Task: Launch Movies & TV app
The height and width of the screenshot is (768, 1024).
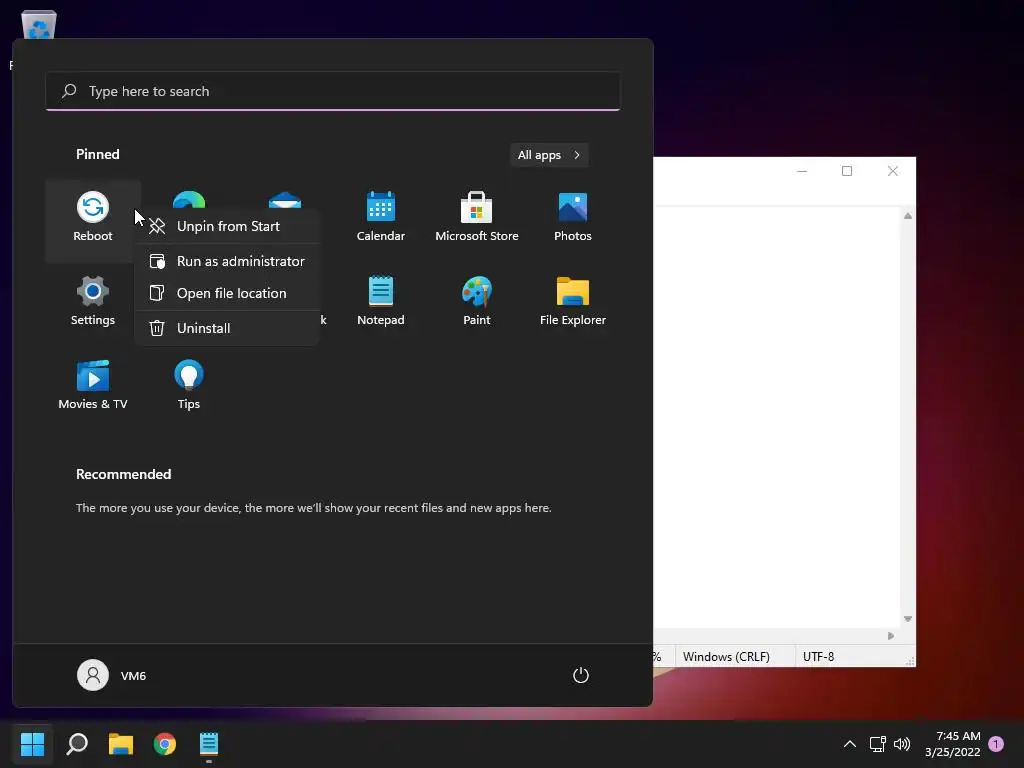Action: click(93, 387)
